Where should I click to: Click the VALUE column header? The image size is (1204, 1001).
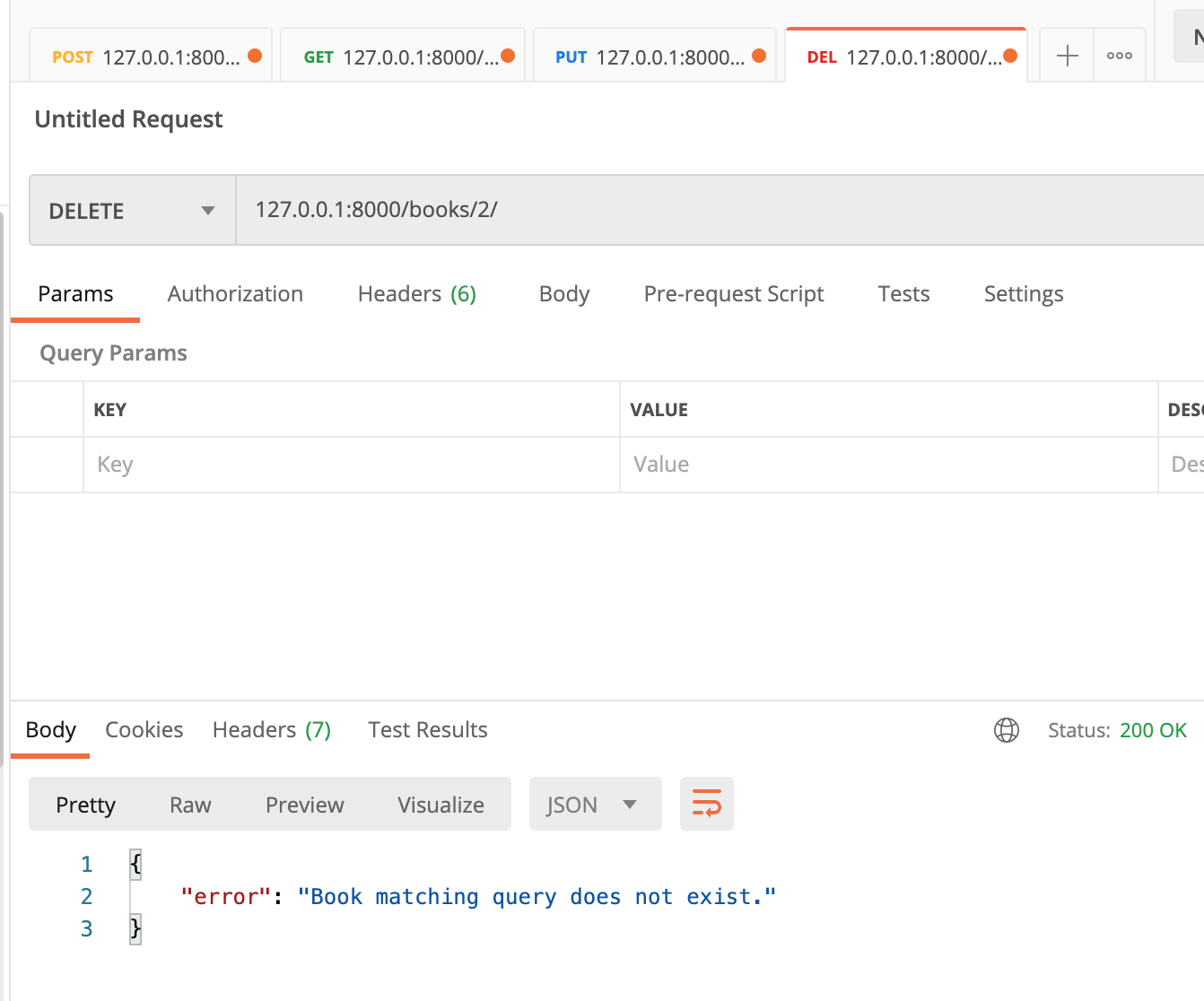pos(659,410)
